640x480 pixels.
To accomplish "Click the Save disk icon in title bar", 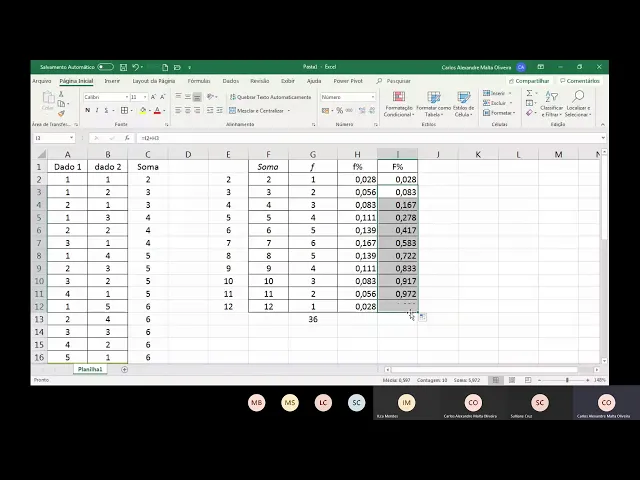I will coord(123,67).
